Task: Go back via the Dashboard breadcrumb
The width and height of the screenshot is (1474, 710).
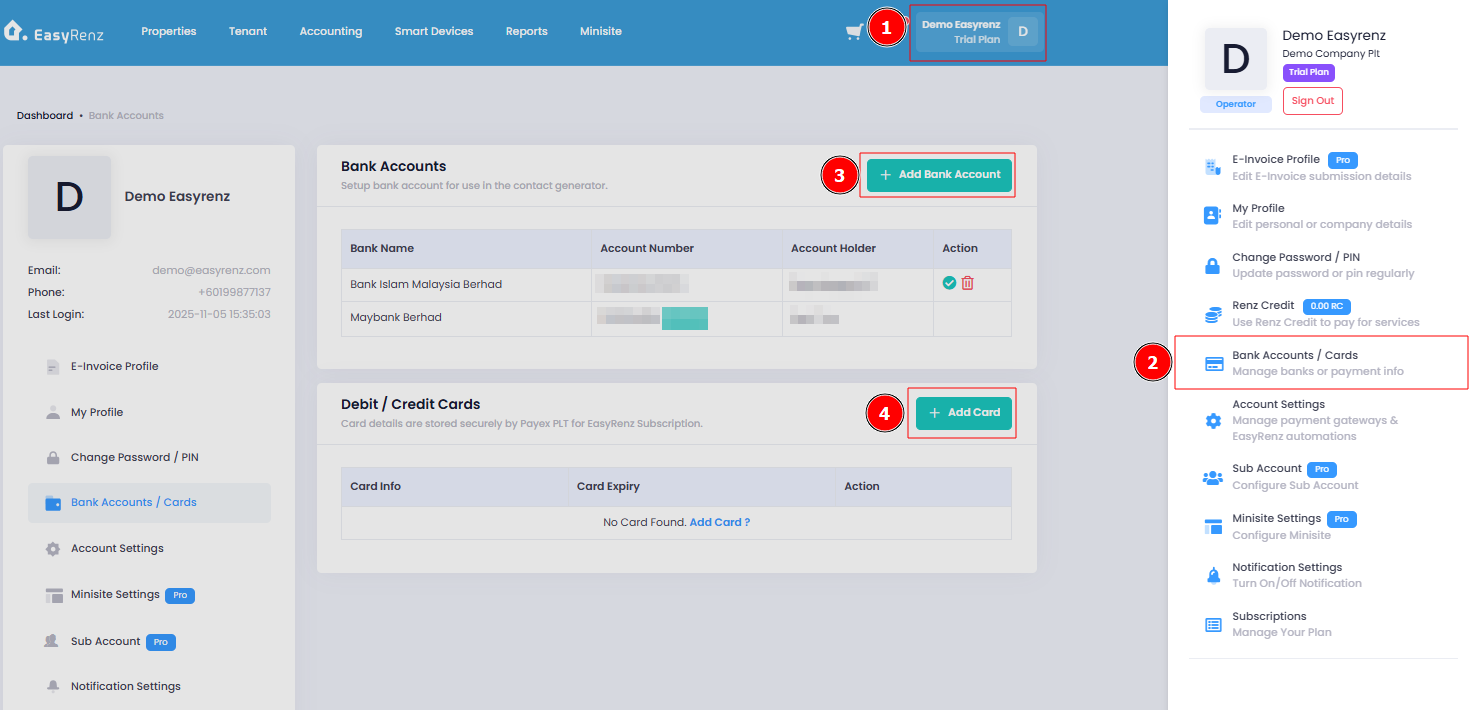Action: (45, 115)
